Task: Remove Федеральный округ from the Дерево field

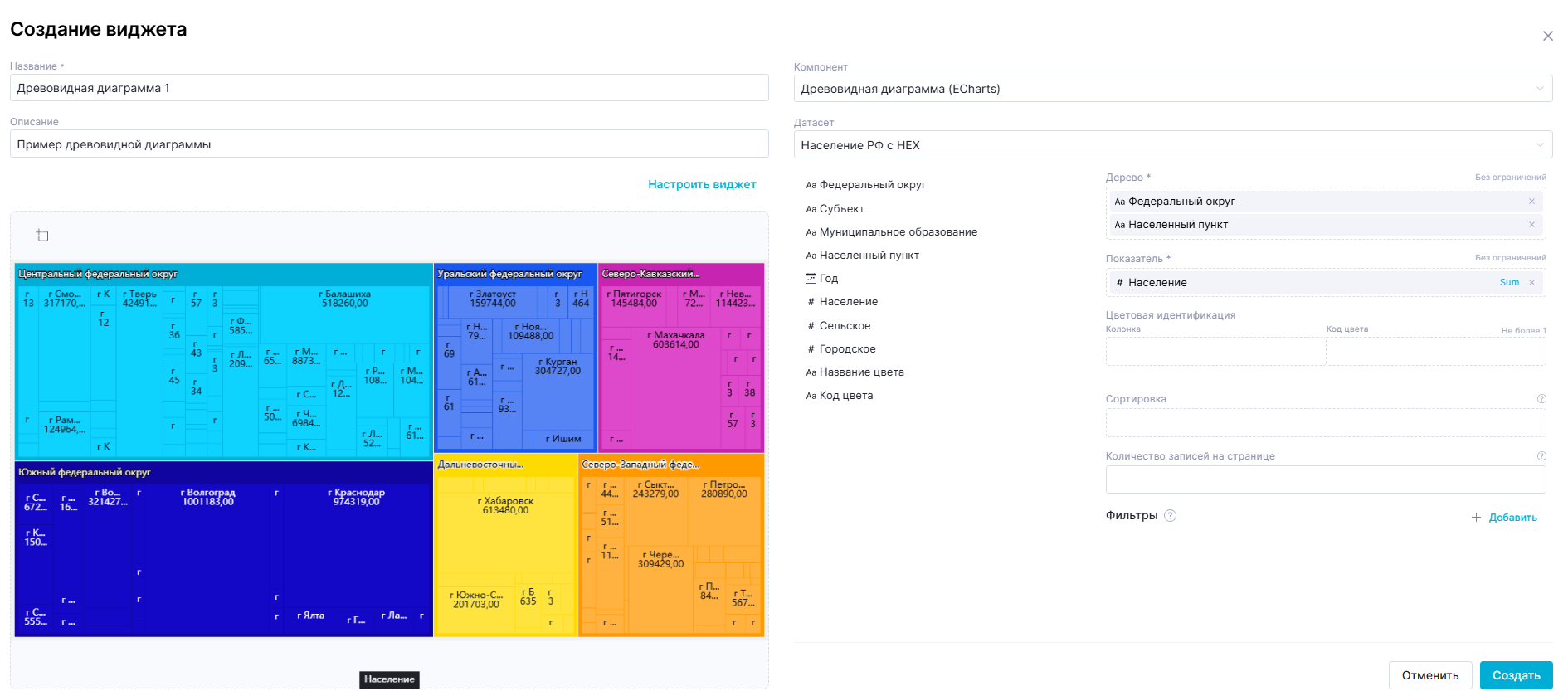Action: [1531, 202]
